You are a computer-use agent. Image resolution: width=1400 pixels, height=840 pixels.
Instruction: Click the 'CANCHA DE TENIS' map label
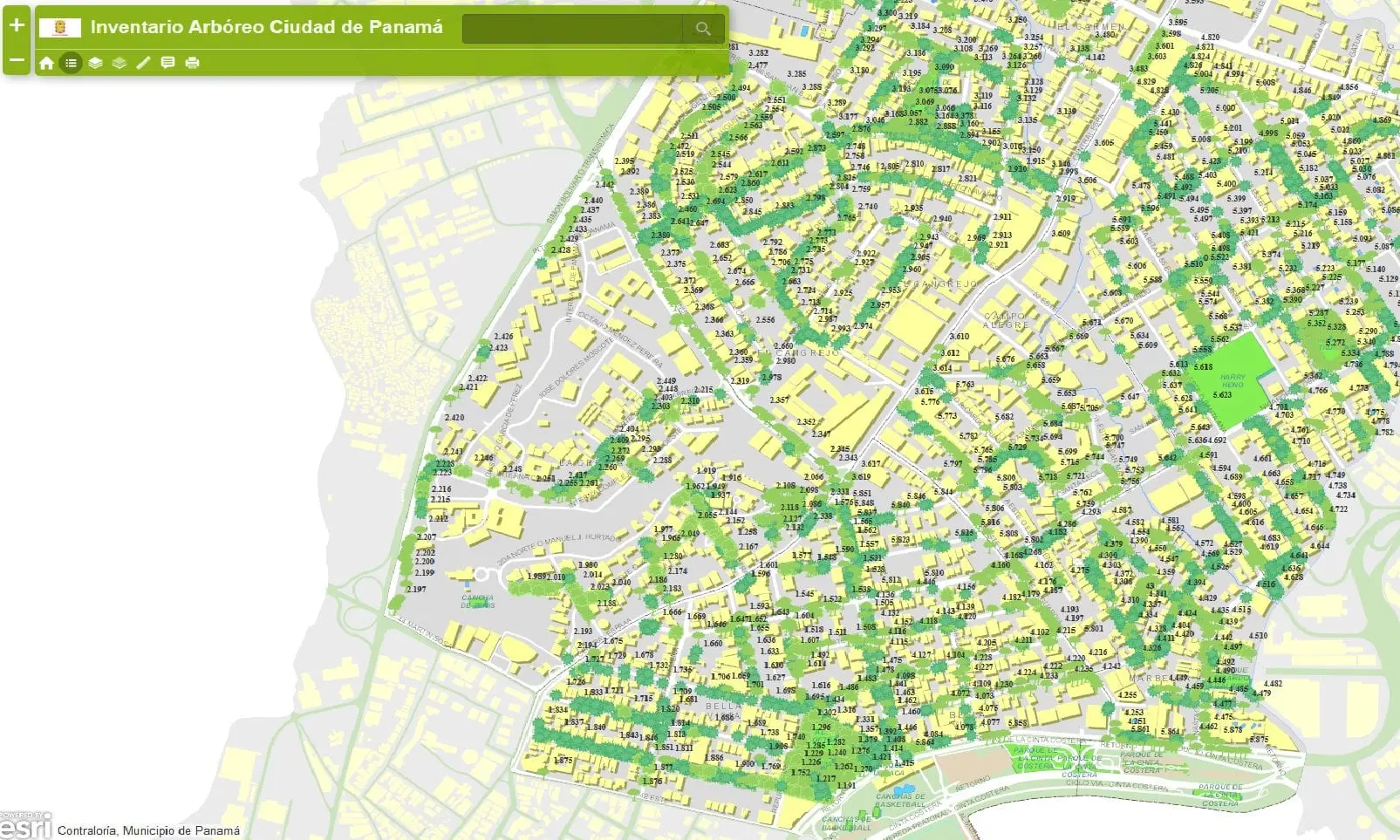pos(477,602)
